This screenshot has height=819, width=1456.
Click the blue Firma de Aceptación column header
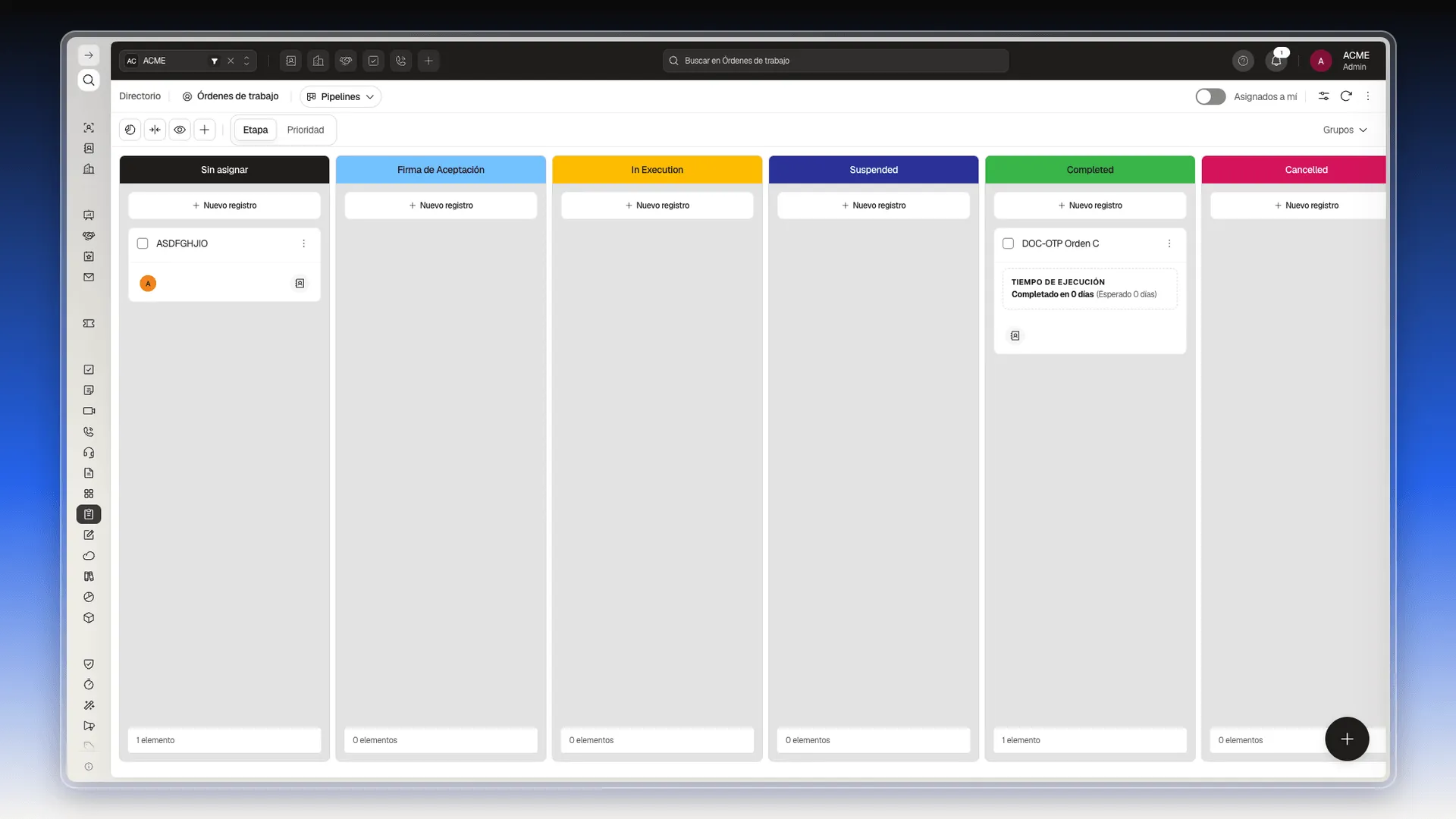(441, 170)
